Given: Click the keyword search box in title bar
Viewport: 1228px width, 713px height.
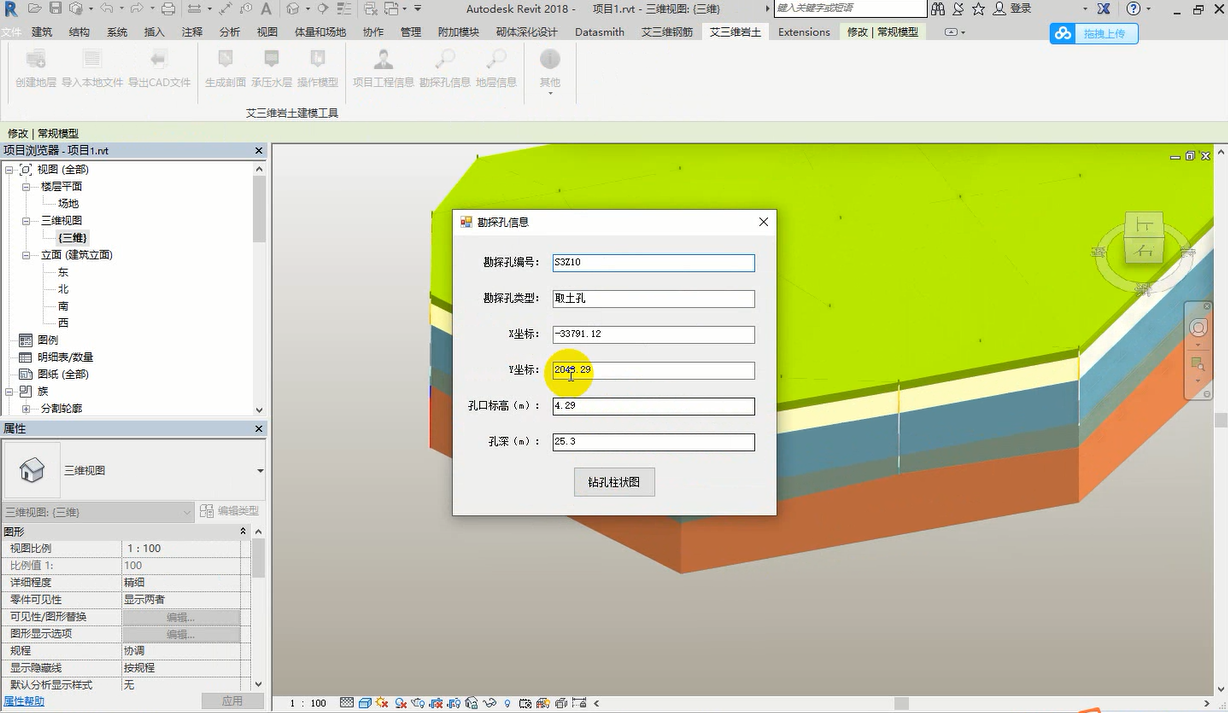Looking at the screenshot, I should [849, 8].
